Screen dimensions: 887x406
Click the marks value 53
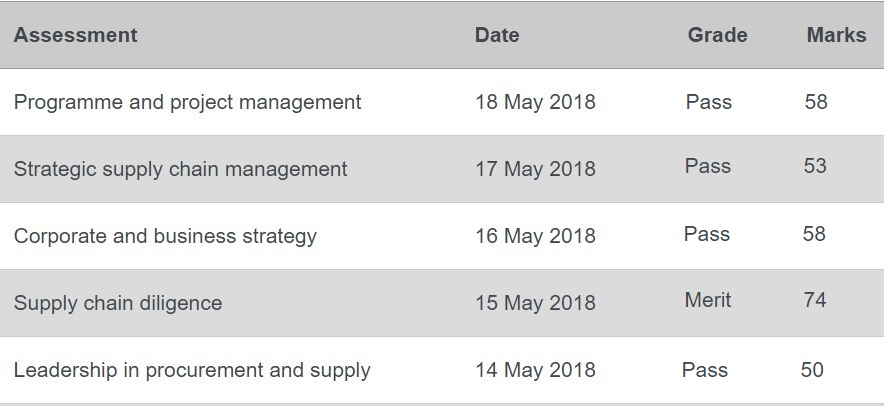coord(815,166)
